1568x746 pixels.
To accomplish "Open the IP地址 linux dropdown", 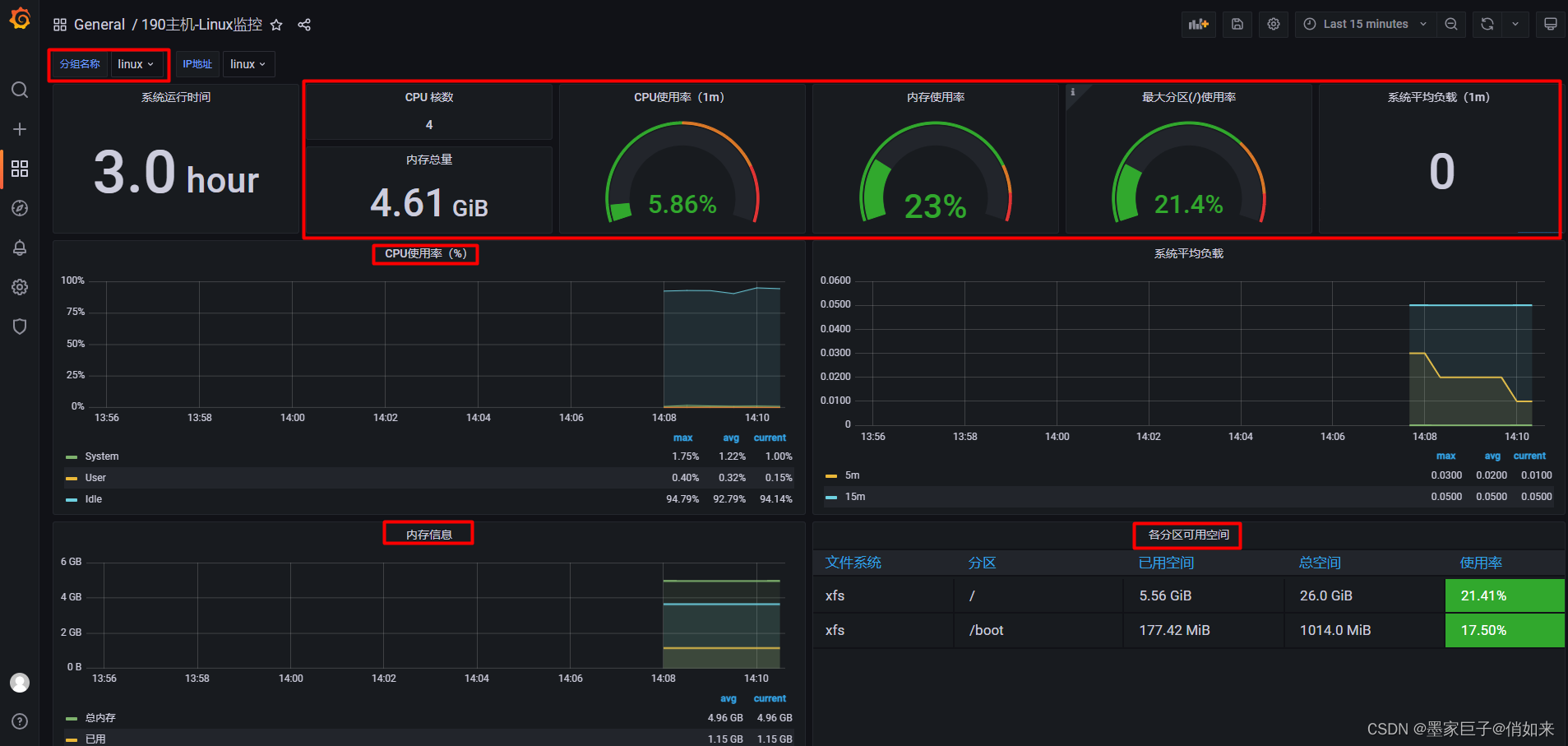I will [x=248, y=64].
